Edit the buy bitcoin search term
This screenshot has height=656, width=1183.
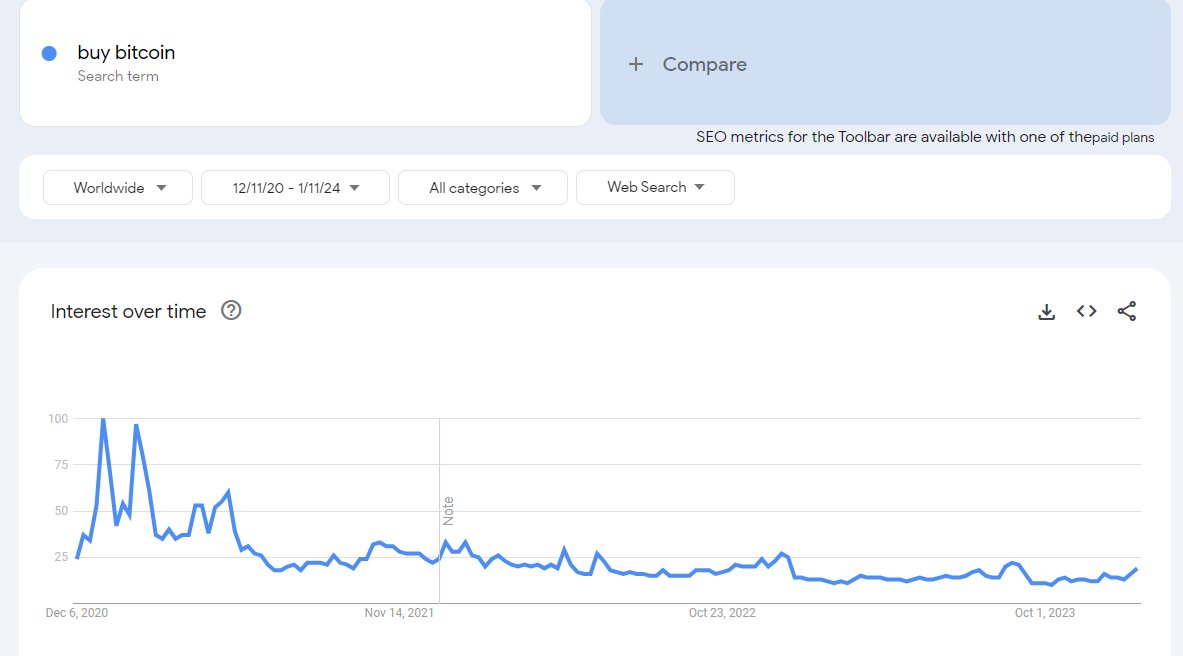126,53
